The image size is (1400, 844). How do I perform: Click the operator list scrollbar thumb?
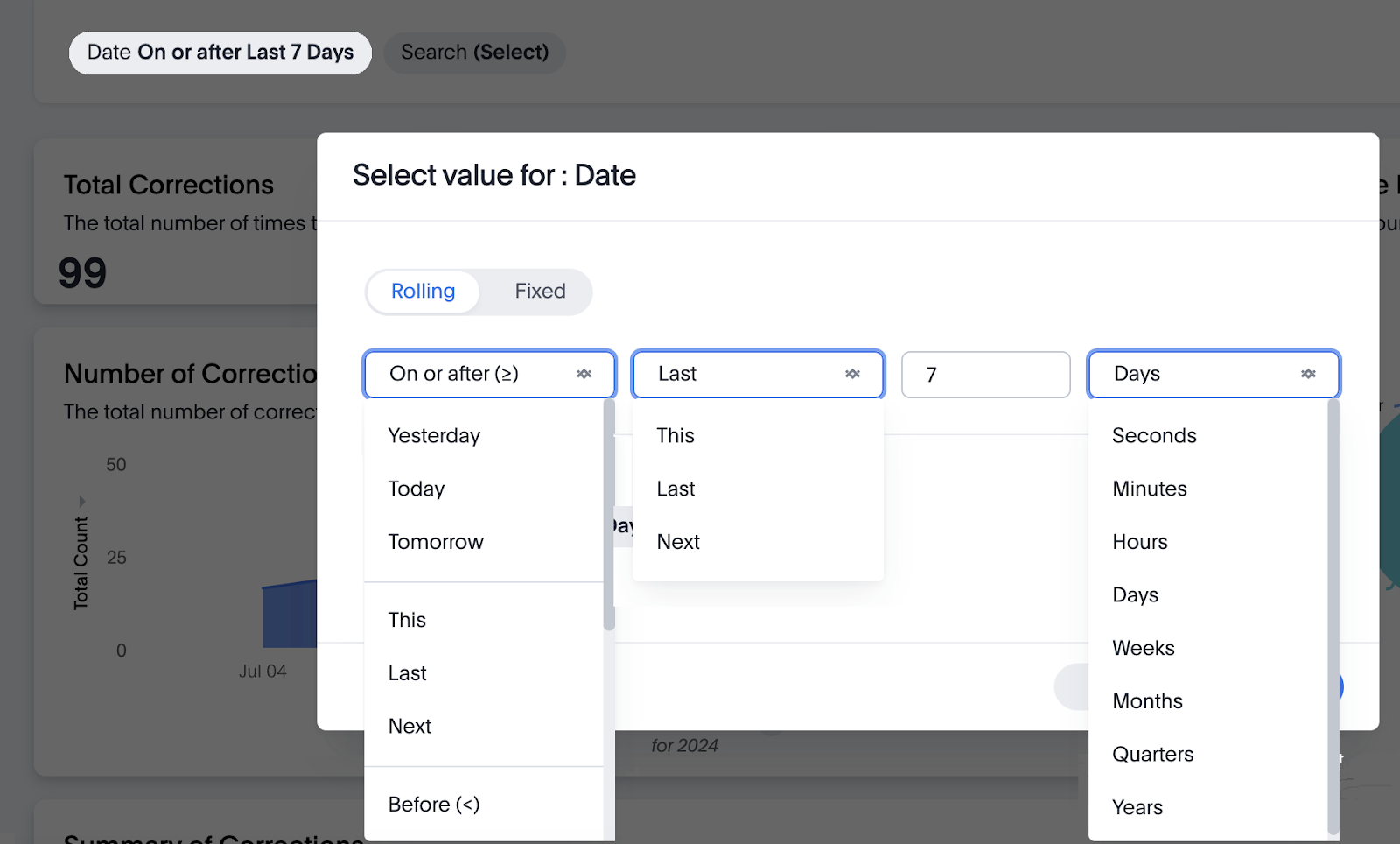609,515
